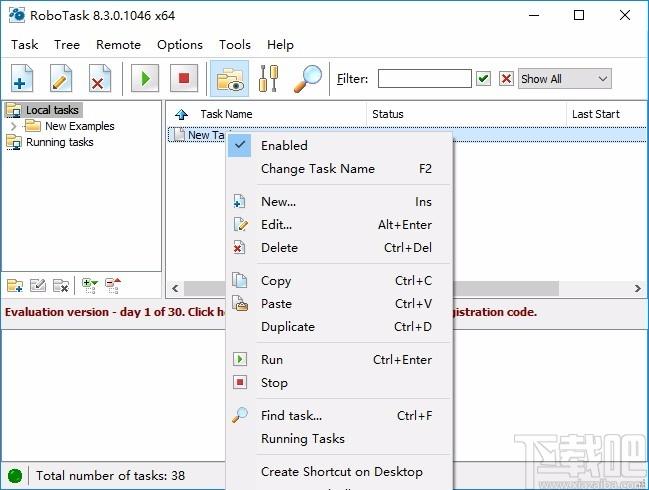Screen dimensions: 649x490
Task: Click the task list scroll right arrow
Action: pos(638,288)
